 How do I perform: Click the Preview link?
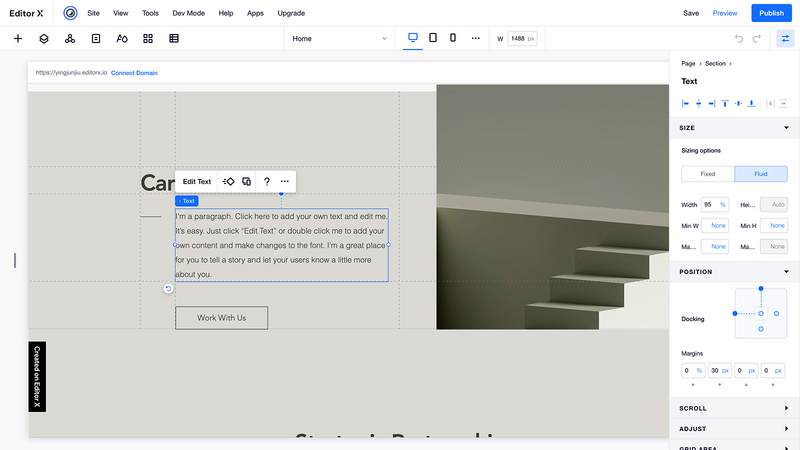coord(724,13)
